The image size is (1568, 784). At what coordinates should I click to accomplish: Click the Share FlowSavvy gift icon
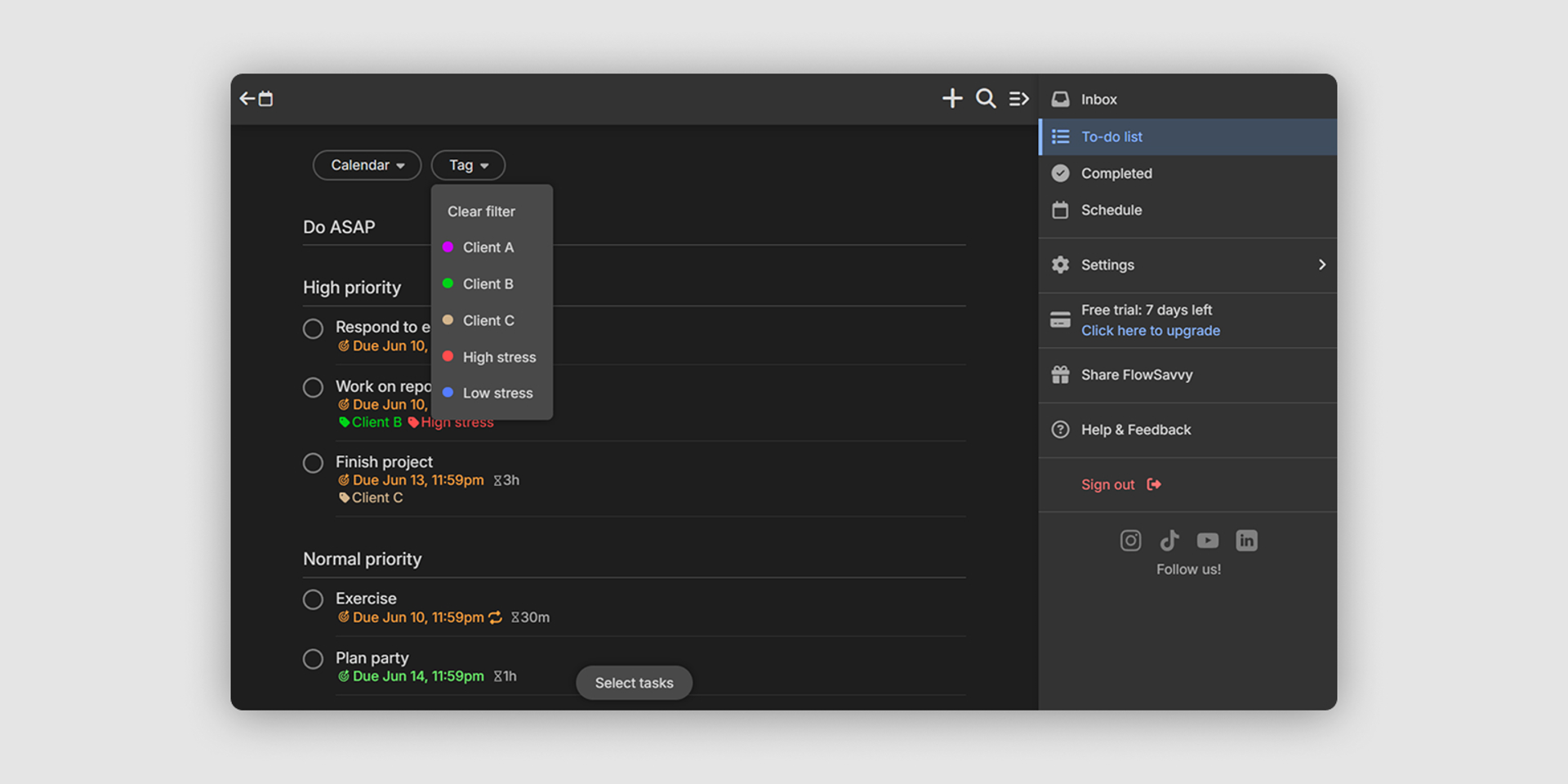pos(1060,375)
